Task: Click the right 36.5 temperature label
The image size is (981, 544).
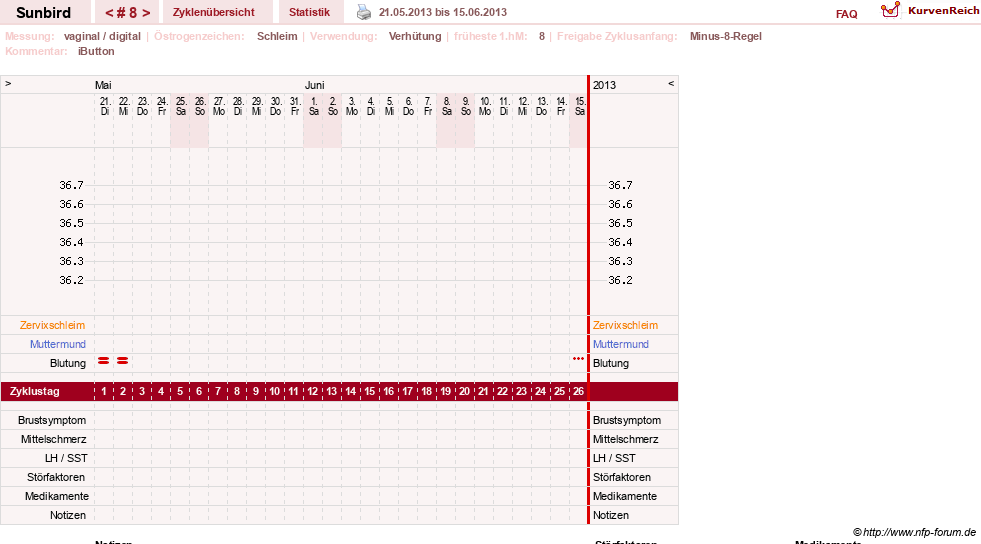Action: pos(620,223)
